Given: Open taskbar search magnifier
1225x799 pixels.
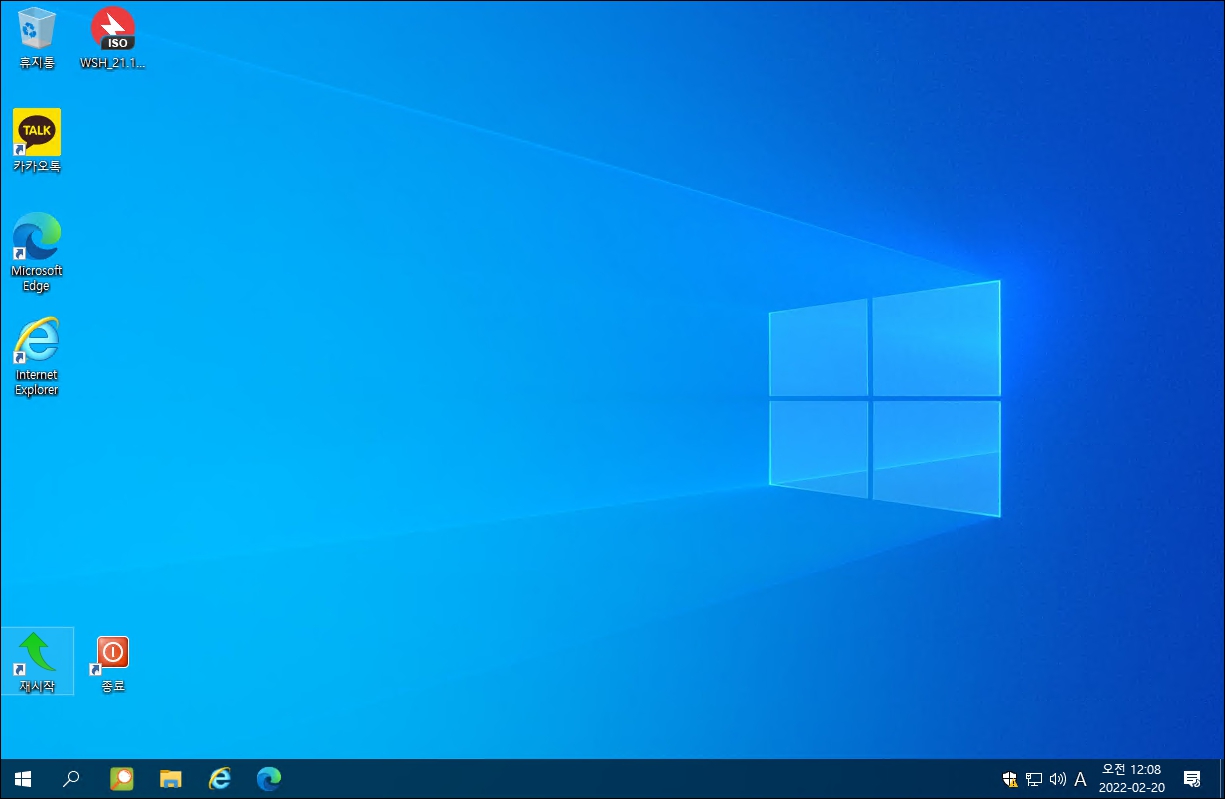Looking at the screenshot, I should pyautogui.click(x=71, y=778).
